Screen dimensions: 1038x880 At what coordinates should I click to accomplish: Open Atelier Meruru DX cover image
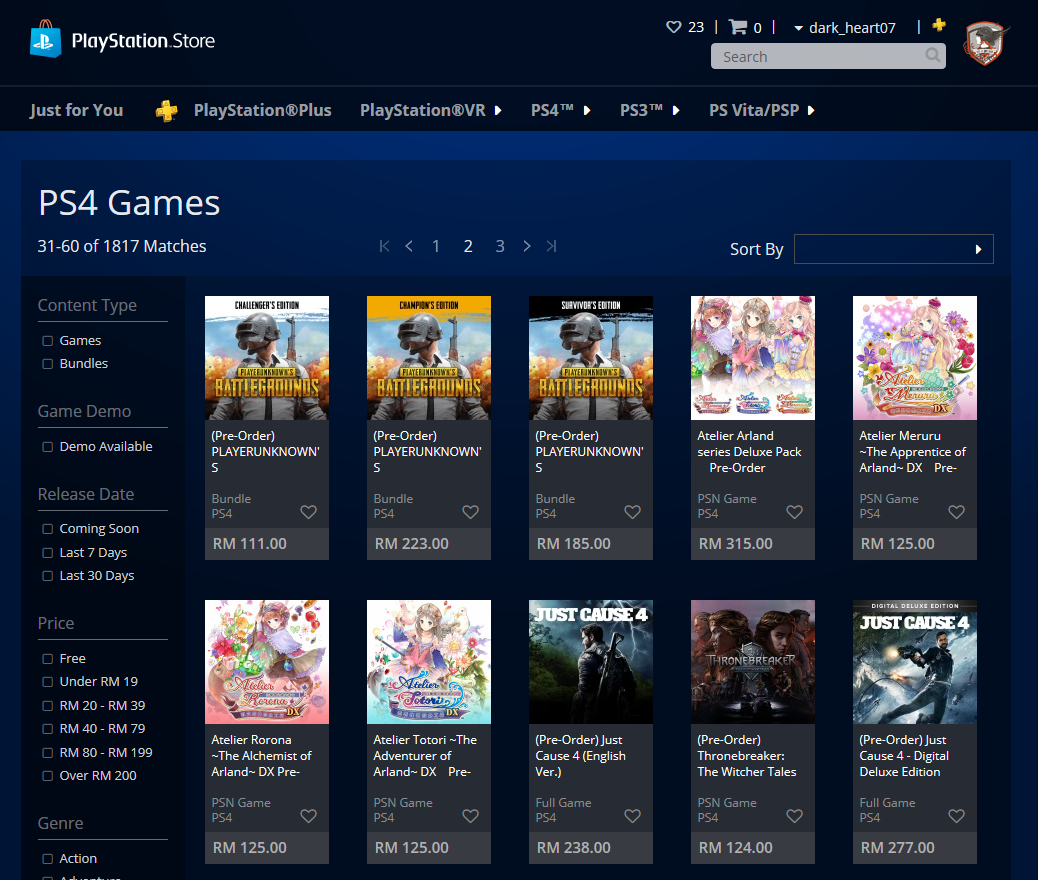pyautogui.click(x=915, y=358)
